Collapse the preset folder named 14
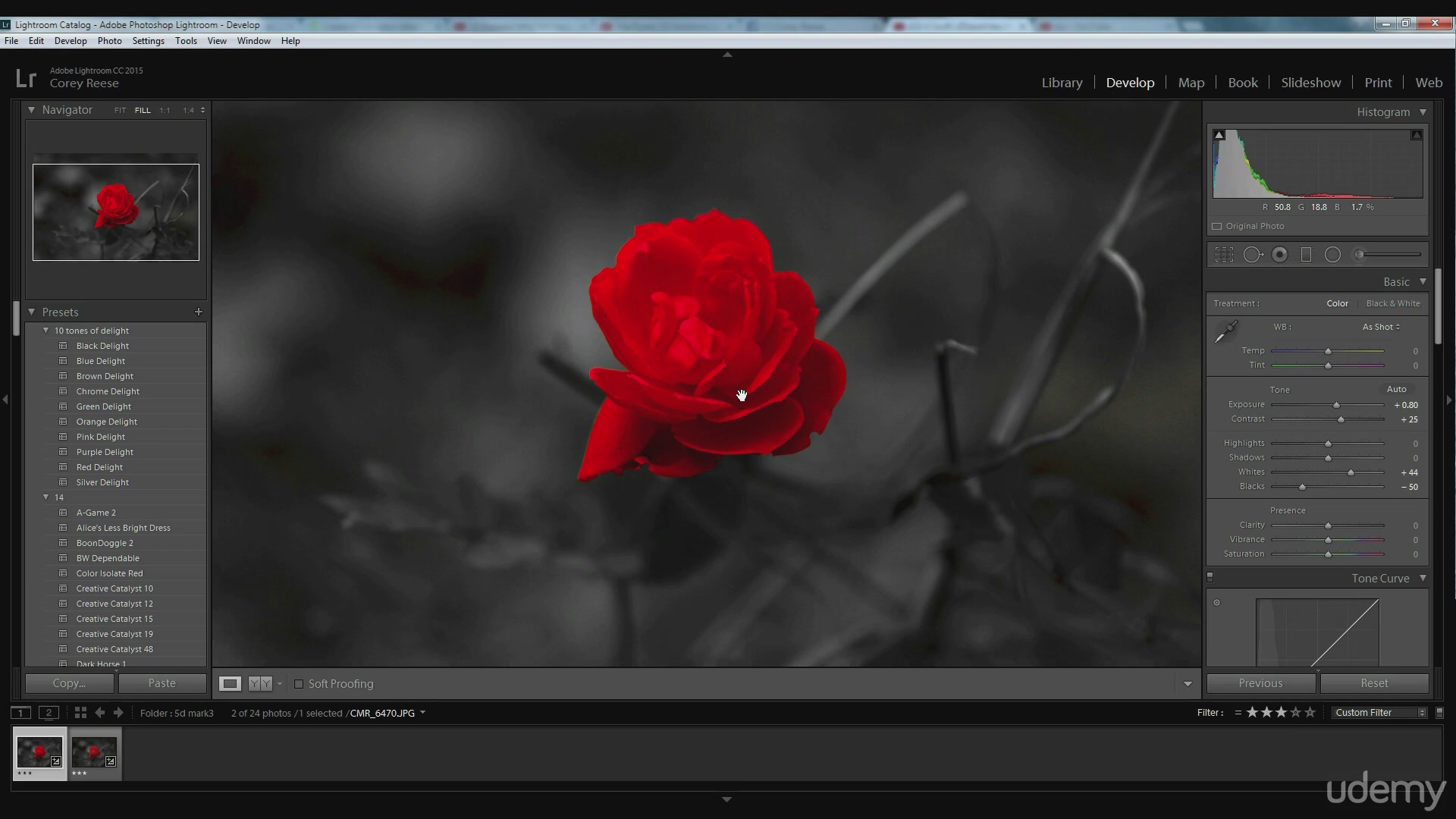This screenshot has height=819, width=1456. (46, 497)
